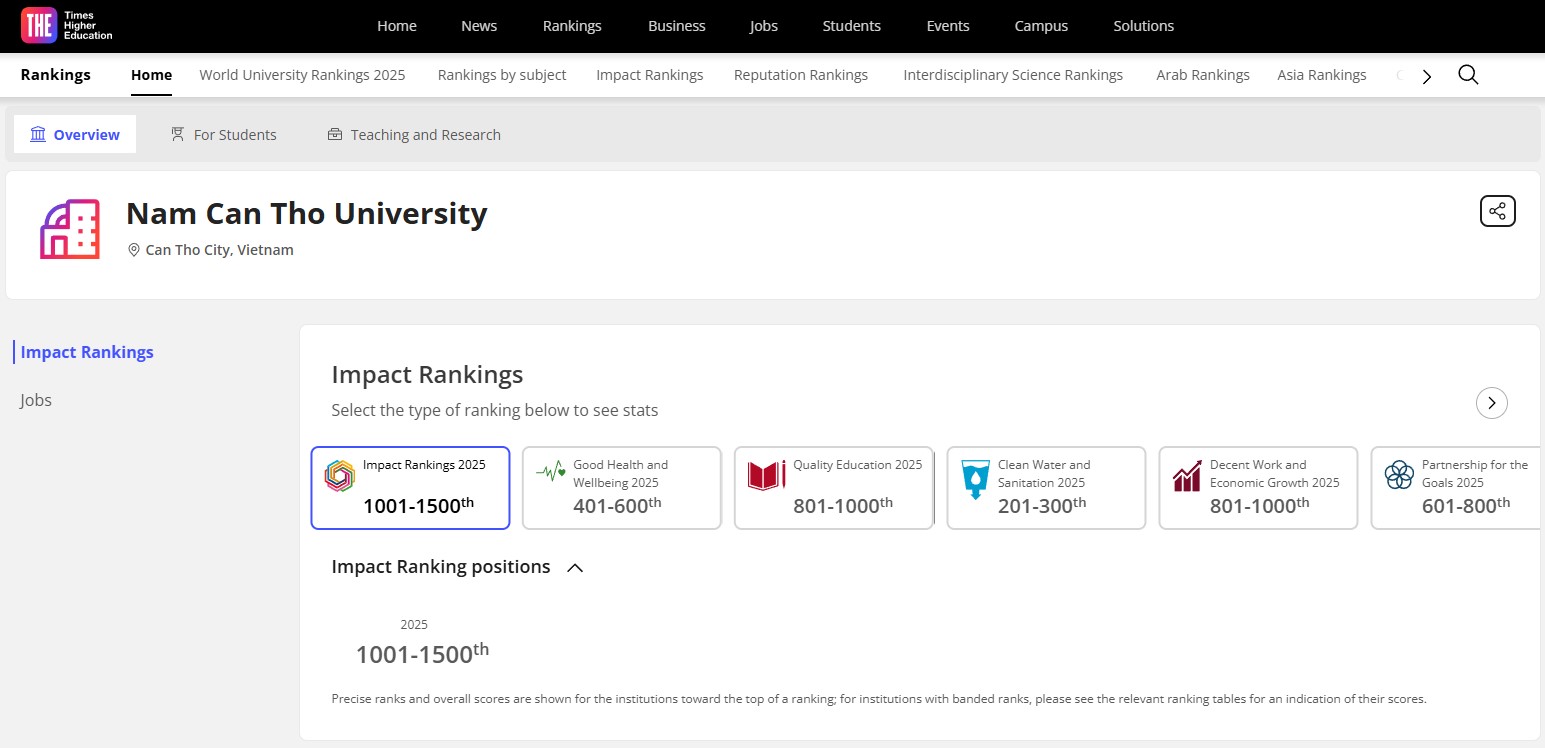Viewport: 1545px width, 748px height.
Task: Click the Impact Rankings 2025 hexagon icon
Action: [340, 476]
